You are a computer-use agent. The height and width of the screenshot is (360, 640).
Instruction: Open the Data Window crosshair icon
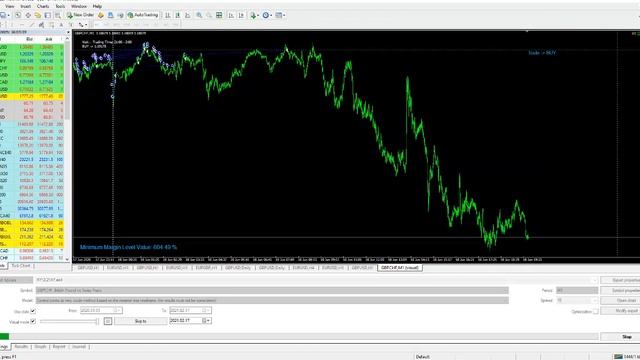click(28, 15)
